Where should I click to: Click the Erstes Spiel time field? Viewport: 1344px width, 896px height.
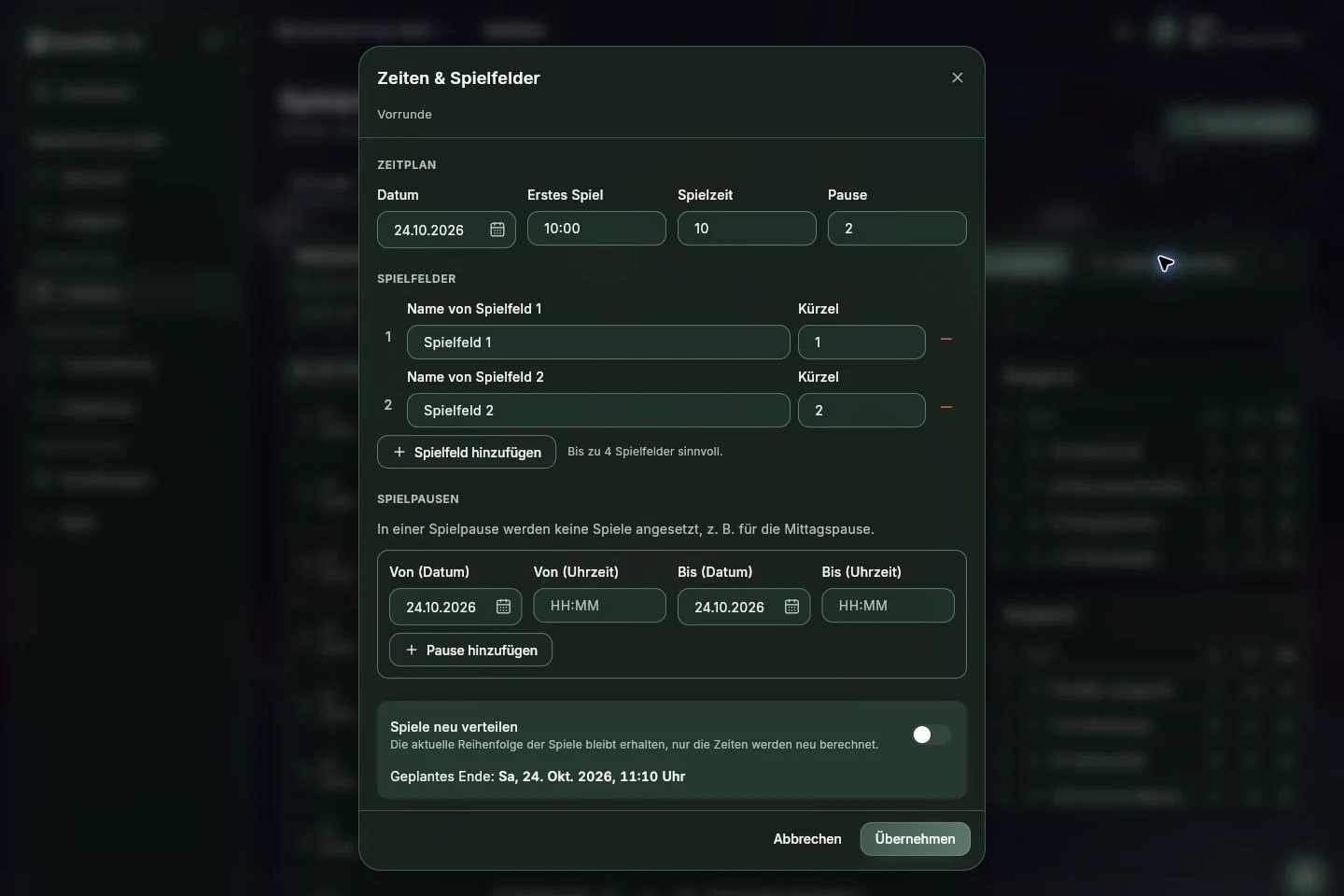[596, 229]
